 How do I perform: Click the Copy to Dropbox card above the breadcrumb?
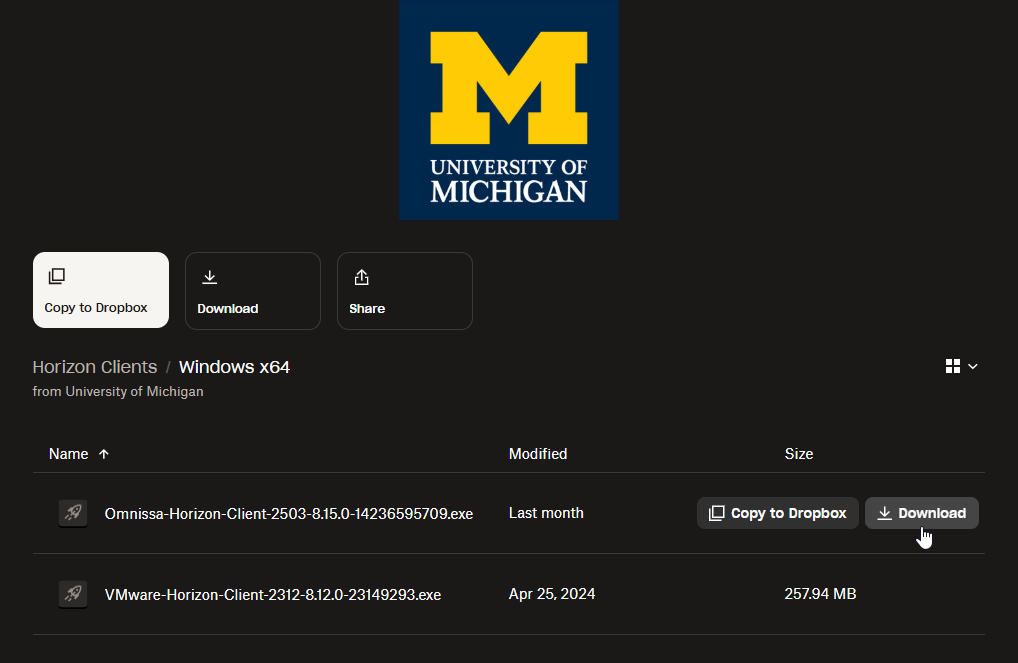coord(100,290)
